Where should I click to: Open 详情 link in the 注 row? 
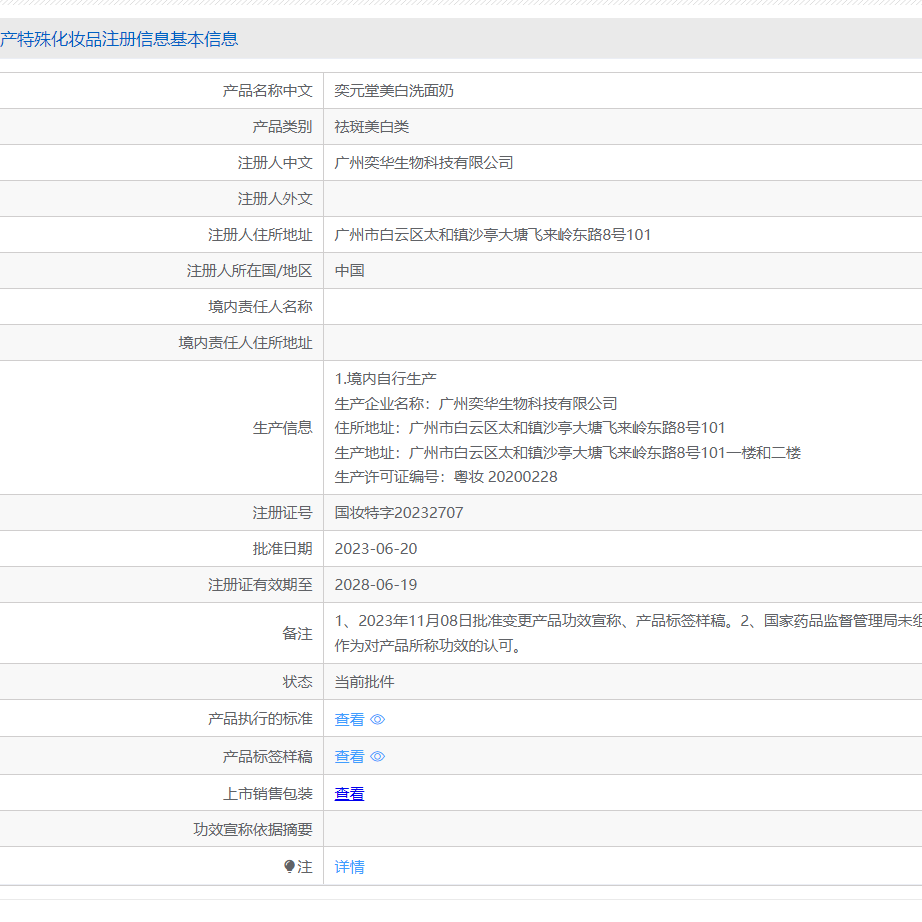349,867
